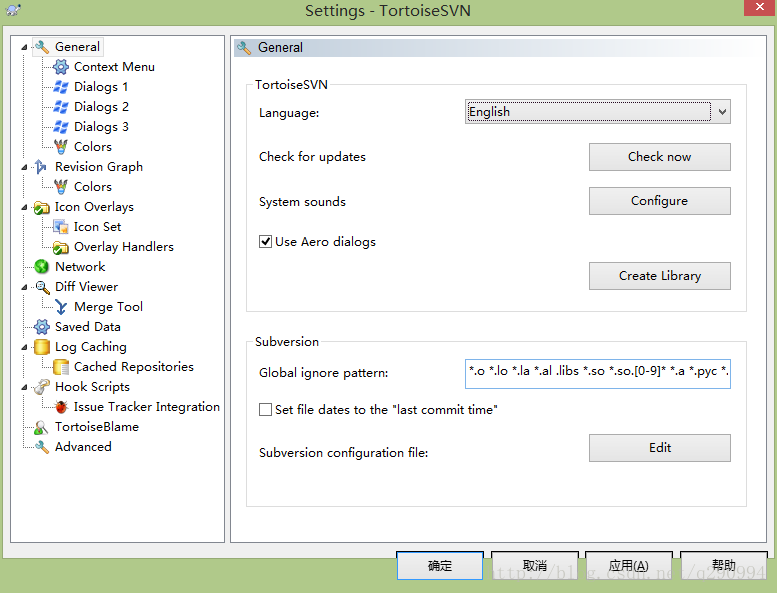The height and width of the screenshot is (593, 777).
Task: Click the Icon Overlays folder icon
Action: coord(42,207)
